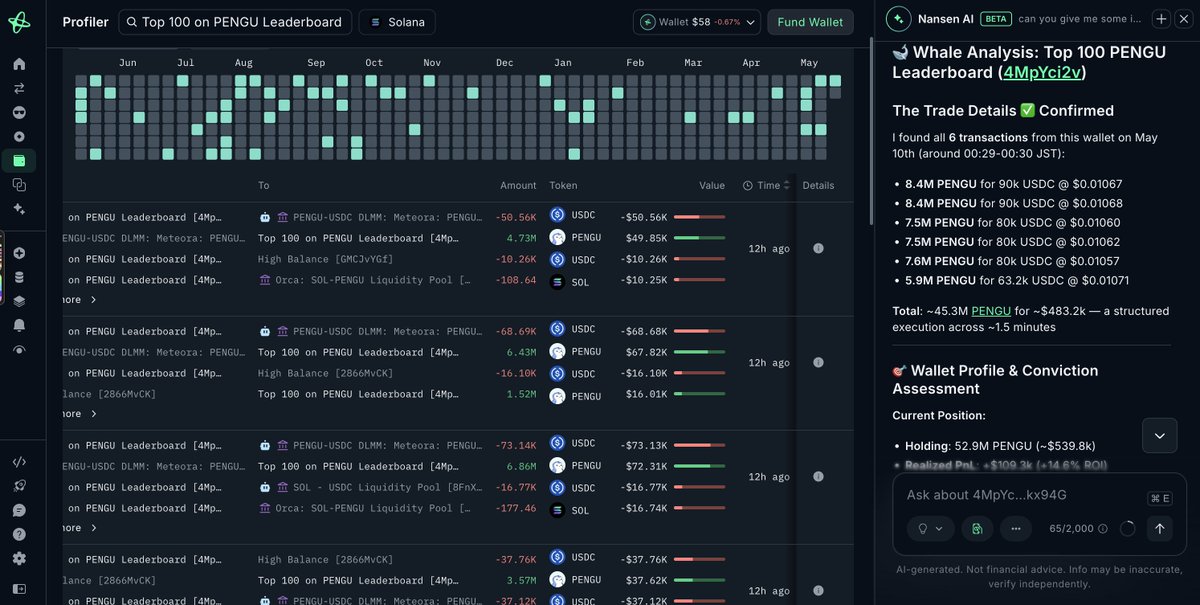
Task: Open the help question mark icon
Action: 19,534
